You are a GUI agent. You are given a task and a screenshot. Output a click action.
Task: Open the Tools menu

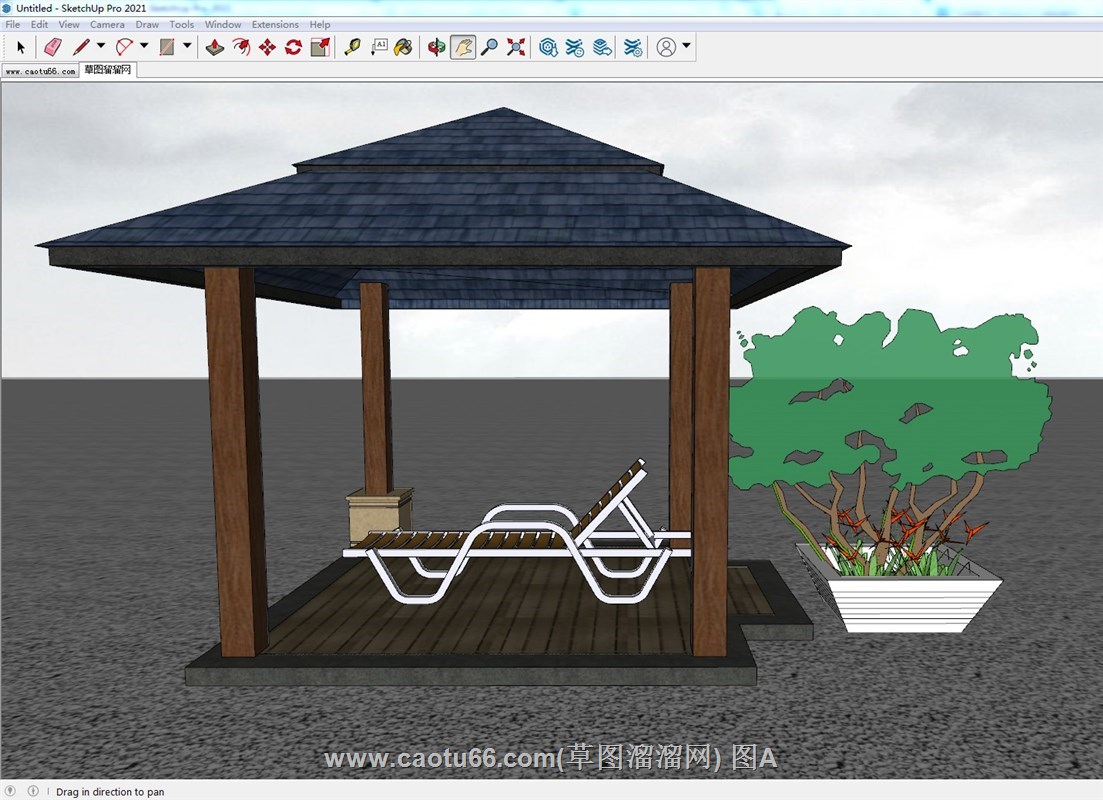181,24
